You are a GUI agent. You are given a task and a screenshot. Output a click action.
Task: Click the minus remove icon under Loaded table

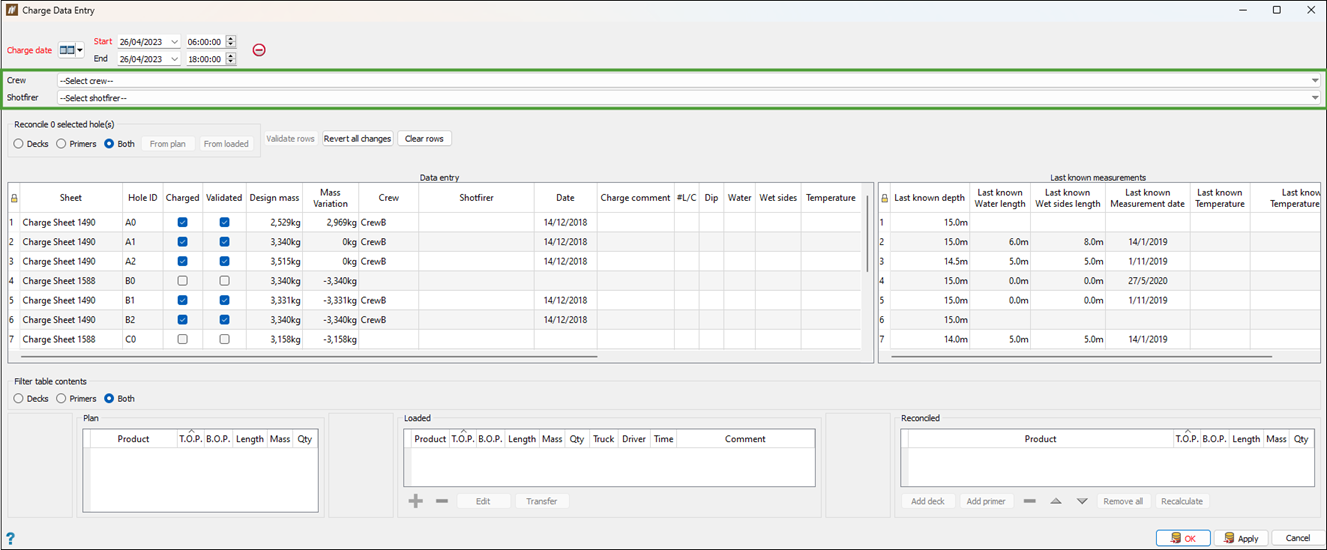[442, 501]
